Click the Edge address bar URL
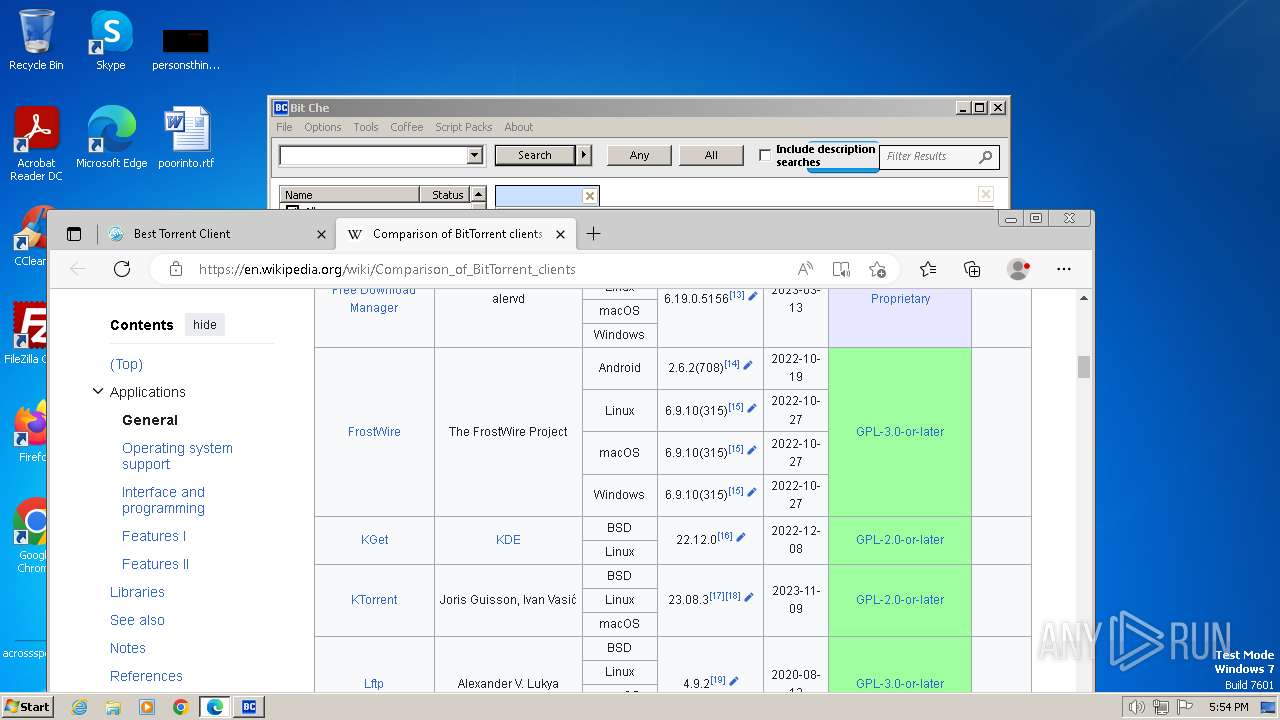The height and width of the screenshot is (720, 1280). [387, 269]
